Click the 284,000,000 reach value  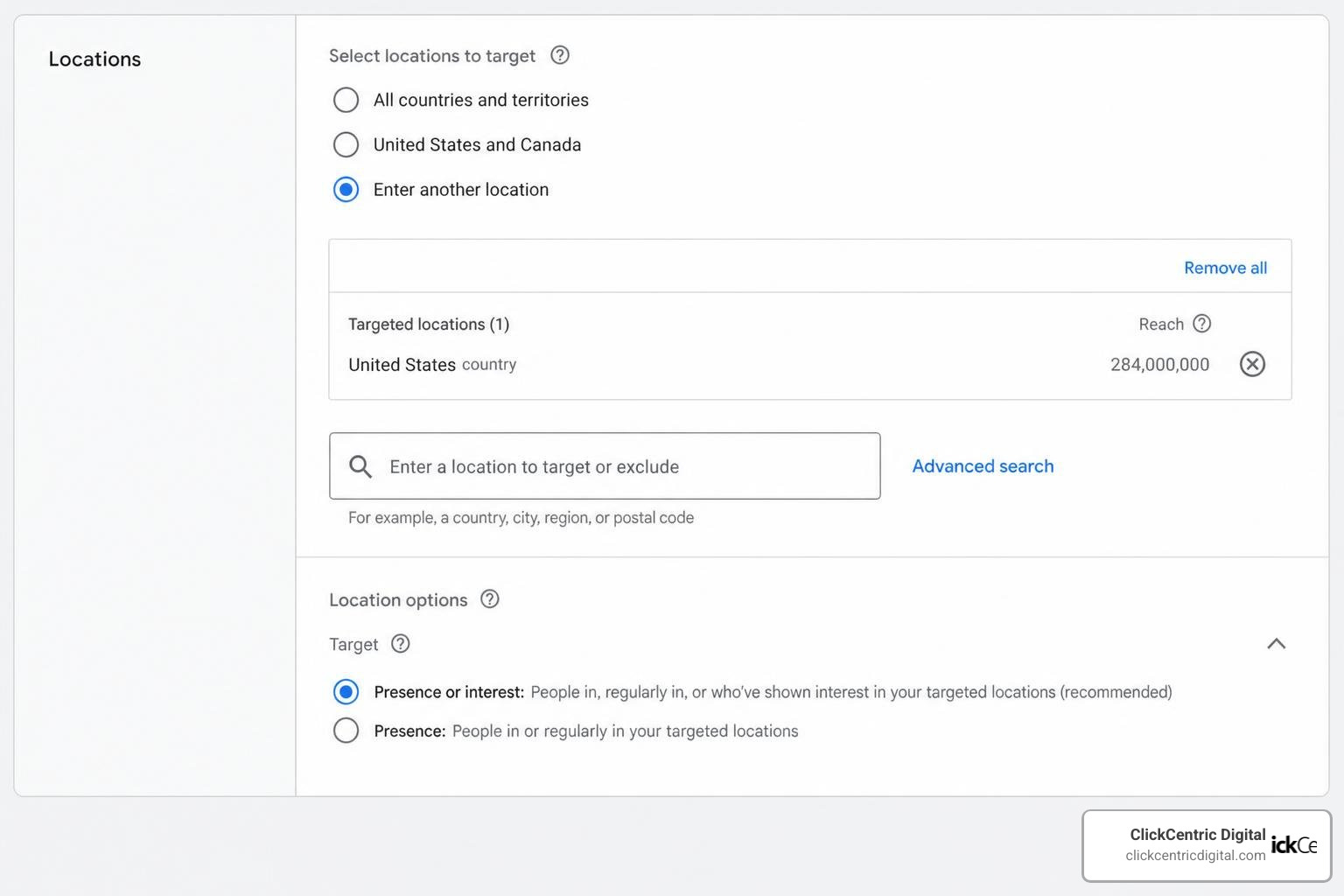[1159, 365]
